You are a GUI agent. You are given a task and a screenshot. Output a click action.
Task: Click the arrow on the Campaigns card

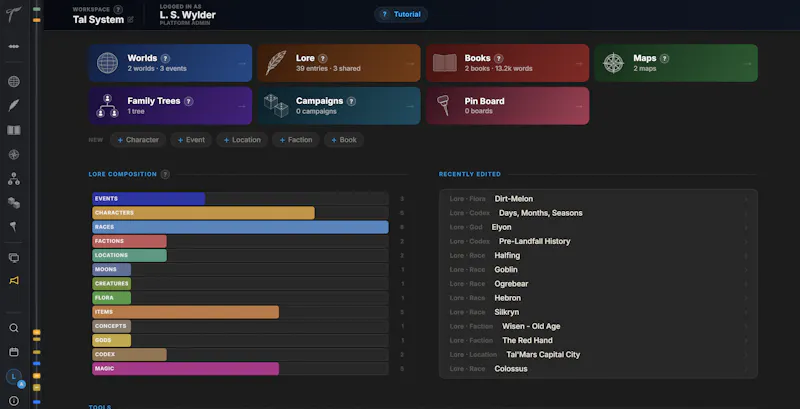click(x=410, y=107)
